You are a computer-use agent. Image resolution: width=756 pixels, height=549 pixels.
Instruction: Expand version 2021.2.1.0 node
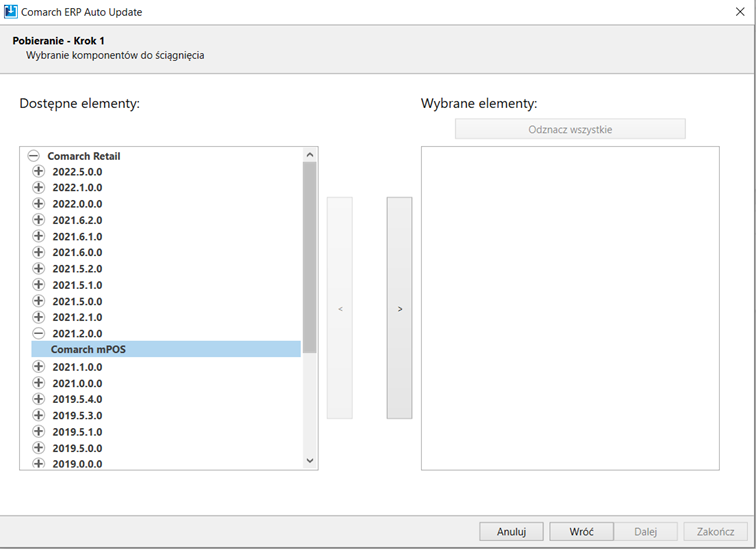coord(39,317)
